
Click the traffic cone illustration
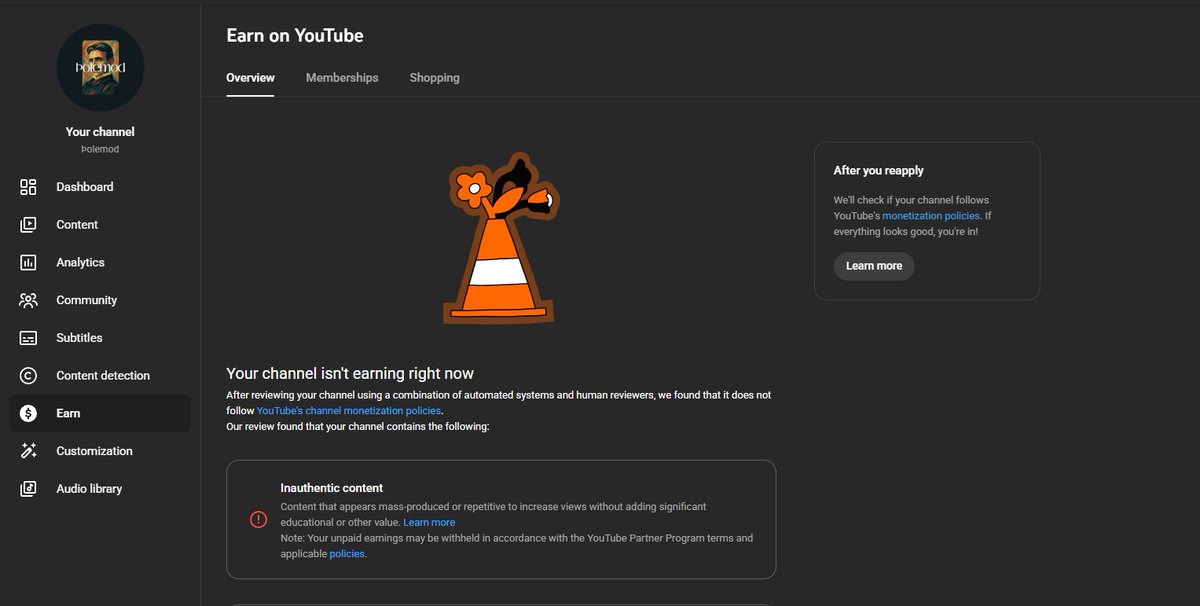point(501,238)
